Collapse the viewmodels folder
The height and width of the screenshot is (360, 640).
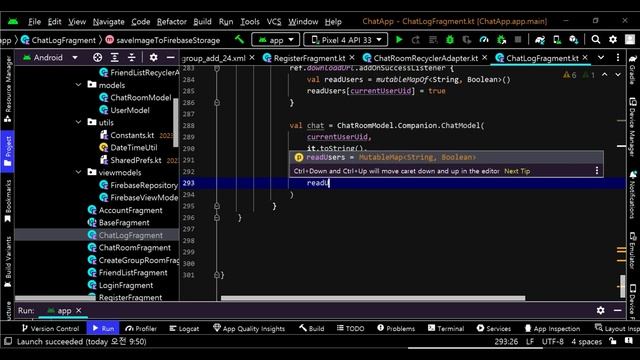tap(79, 172)
